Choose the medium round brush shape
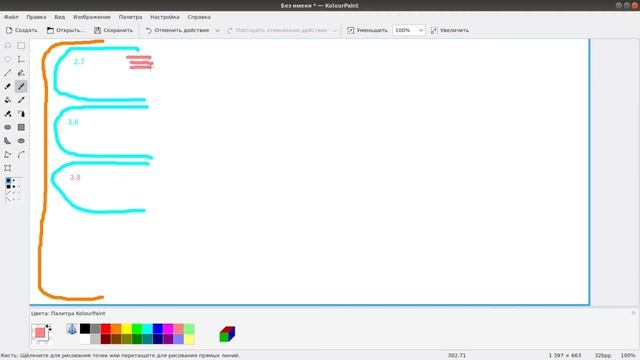This screenshot has width=640, height=360. 14,180
